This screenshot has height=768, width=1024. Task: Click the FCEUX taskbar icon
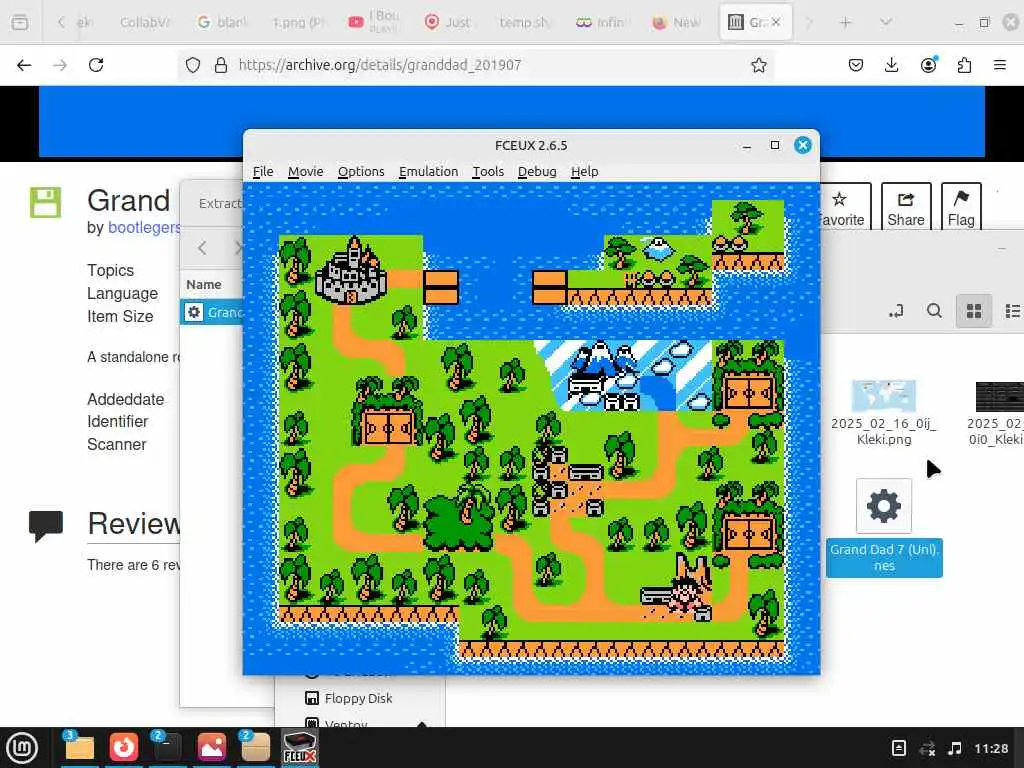pos(300,747)
